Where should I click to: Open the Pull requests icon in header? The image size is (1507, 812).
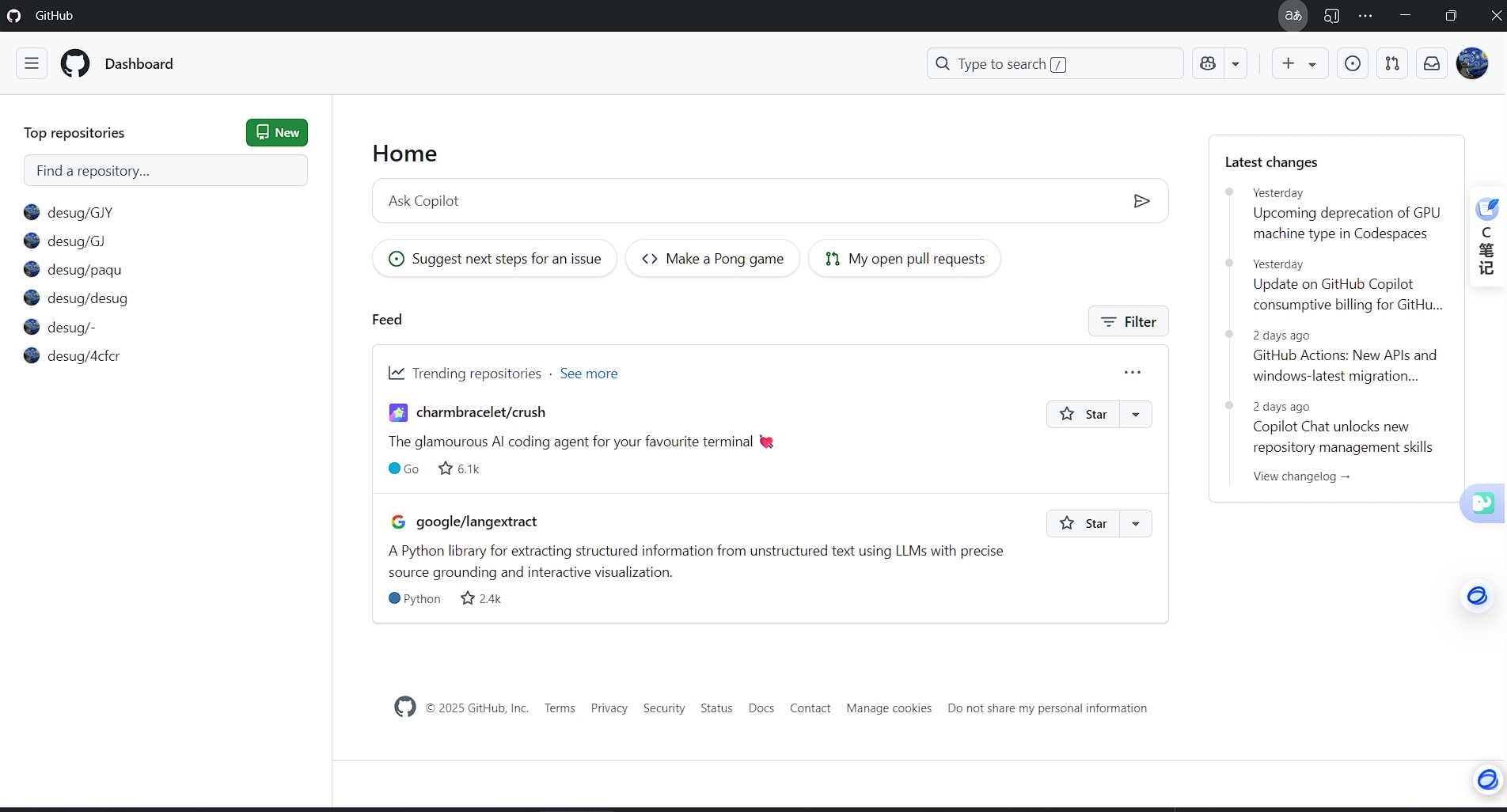[x=1392, y=63]
